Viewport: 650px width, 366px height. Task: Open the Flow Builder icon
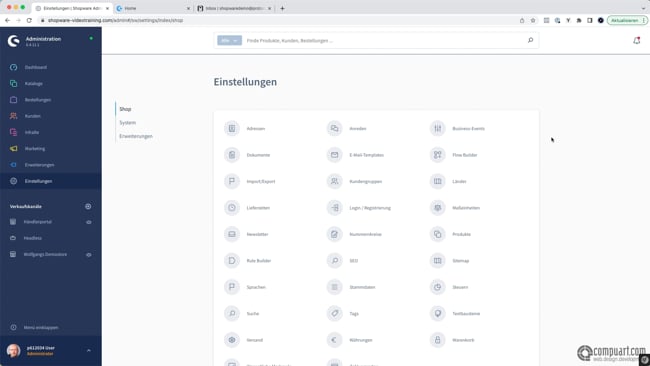(437, 155)
